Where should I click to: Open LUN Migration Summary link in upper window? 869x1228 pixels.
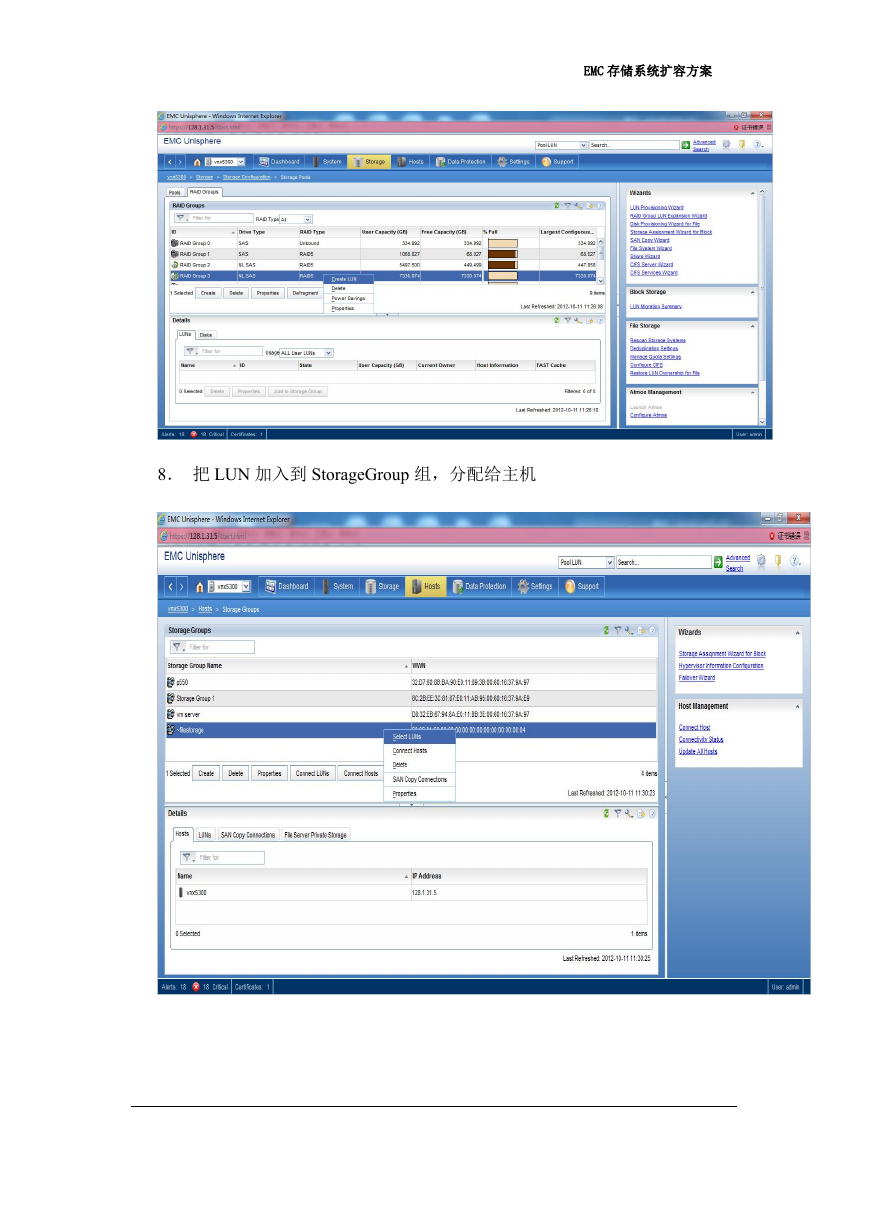656,306
